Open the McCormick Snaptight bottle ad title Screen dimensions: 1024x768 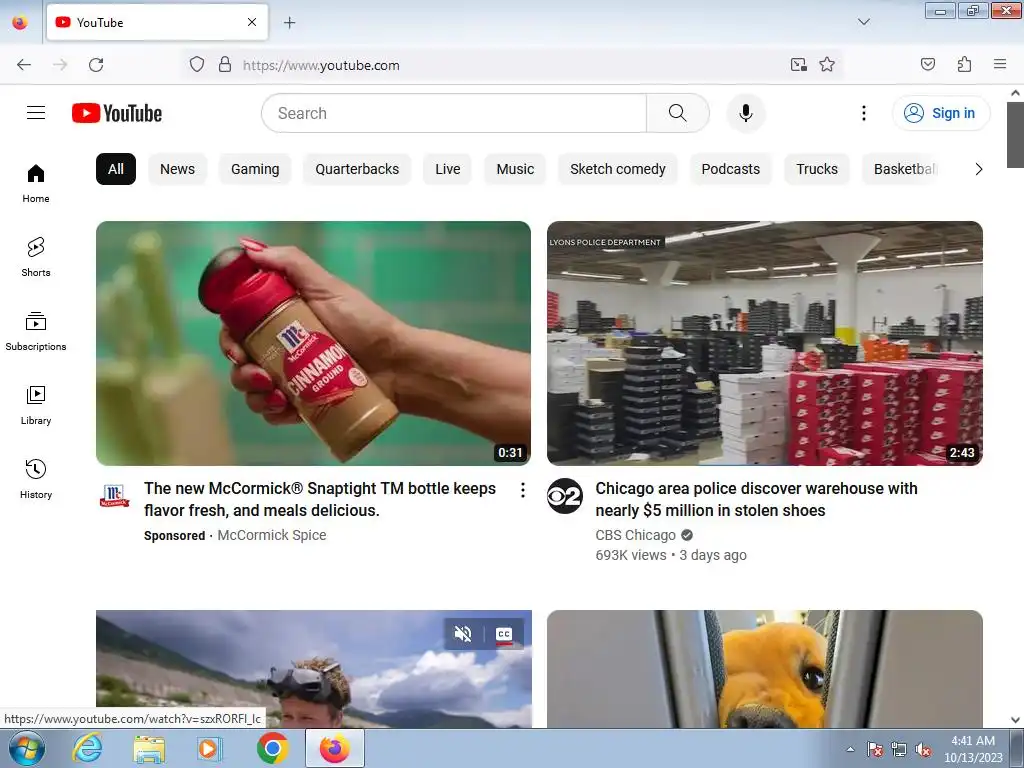320,499
